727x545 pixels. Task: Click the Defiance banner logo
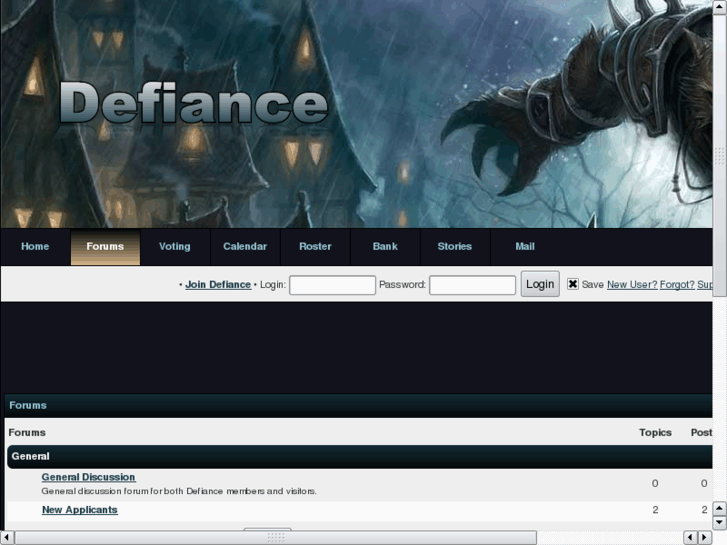tap(194, 103)
